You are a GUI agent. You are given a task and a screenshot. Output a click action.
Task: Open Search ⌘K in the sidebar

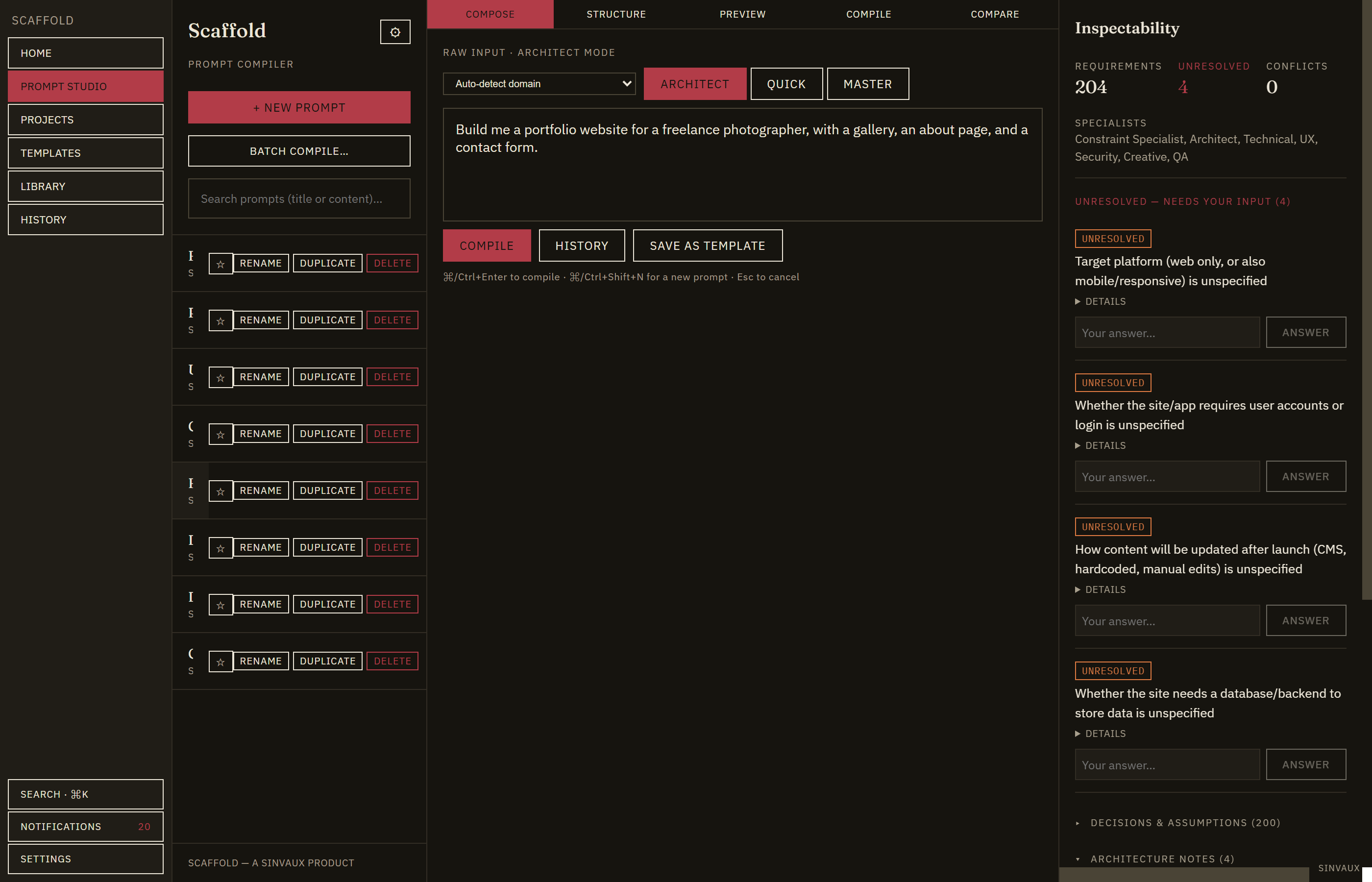[86, 794]
